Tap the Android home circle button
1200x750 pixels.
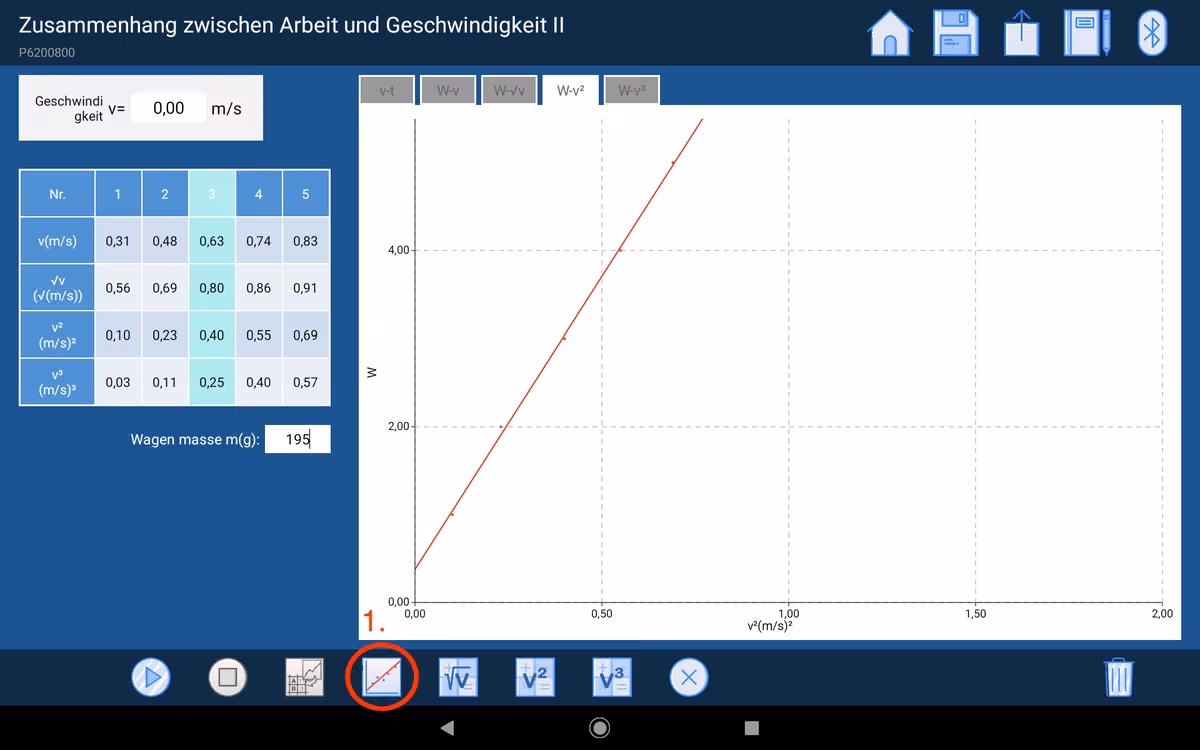600,728
